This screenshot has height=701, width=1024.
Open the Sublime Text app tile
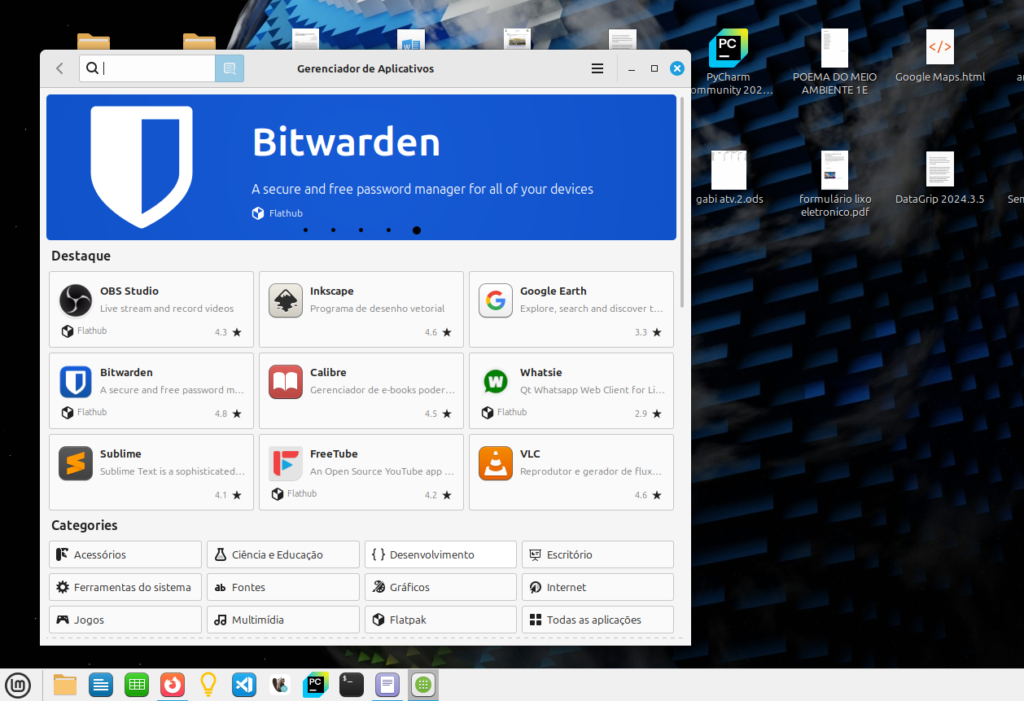[x=151, y=472]
